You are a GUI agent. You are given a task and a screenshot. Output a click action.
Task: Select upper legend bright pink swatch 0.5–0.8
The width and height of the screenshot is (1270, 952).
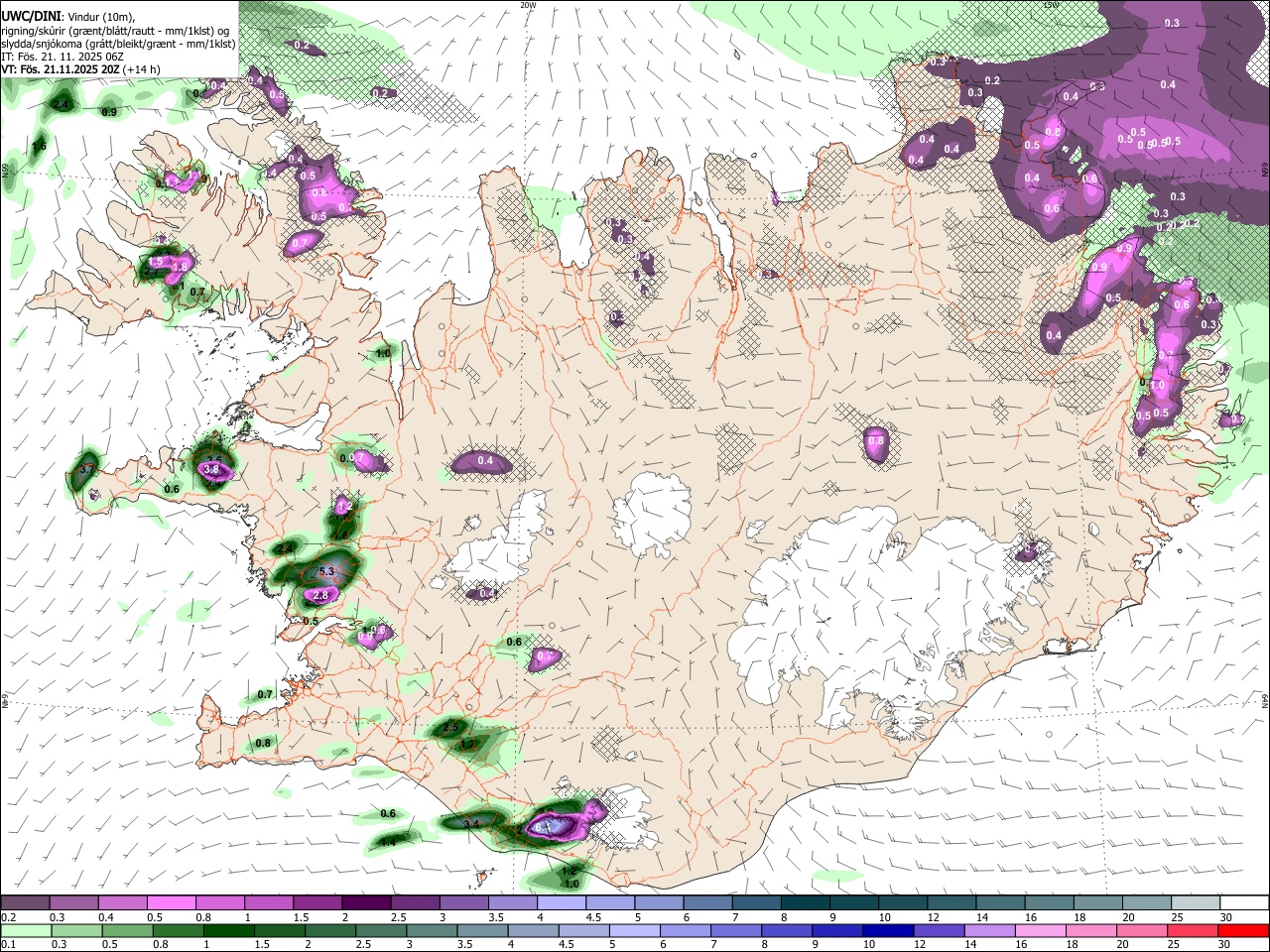(172, 902)
